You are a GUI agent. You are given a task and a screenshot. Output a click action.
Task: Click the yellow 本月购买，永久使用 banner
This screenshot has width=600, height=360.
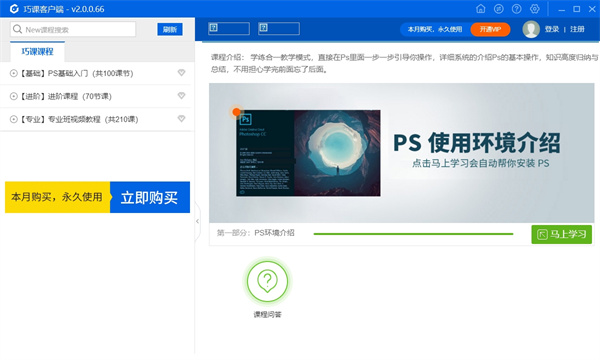pos(57,197)
